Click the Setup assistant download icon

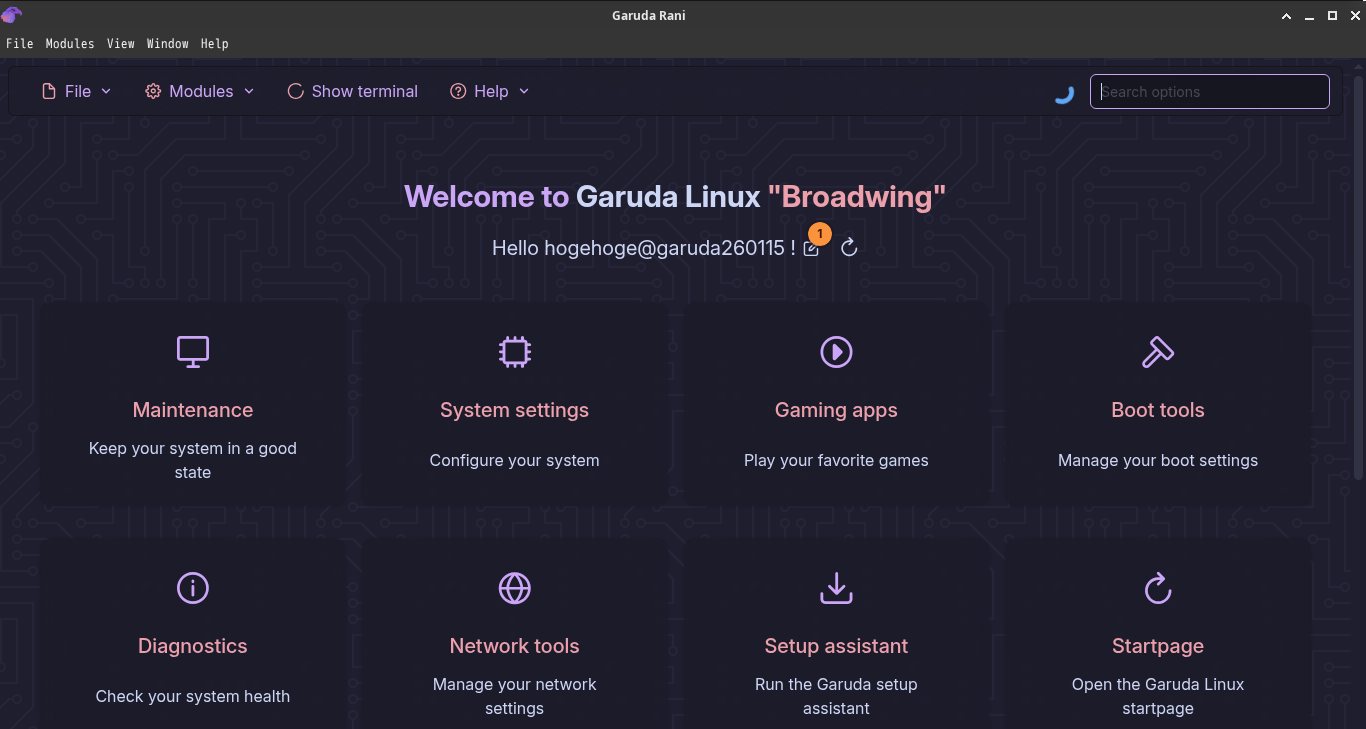(836, 588)
